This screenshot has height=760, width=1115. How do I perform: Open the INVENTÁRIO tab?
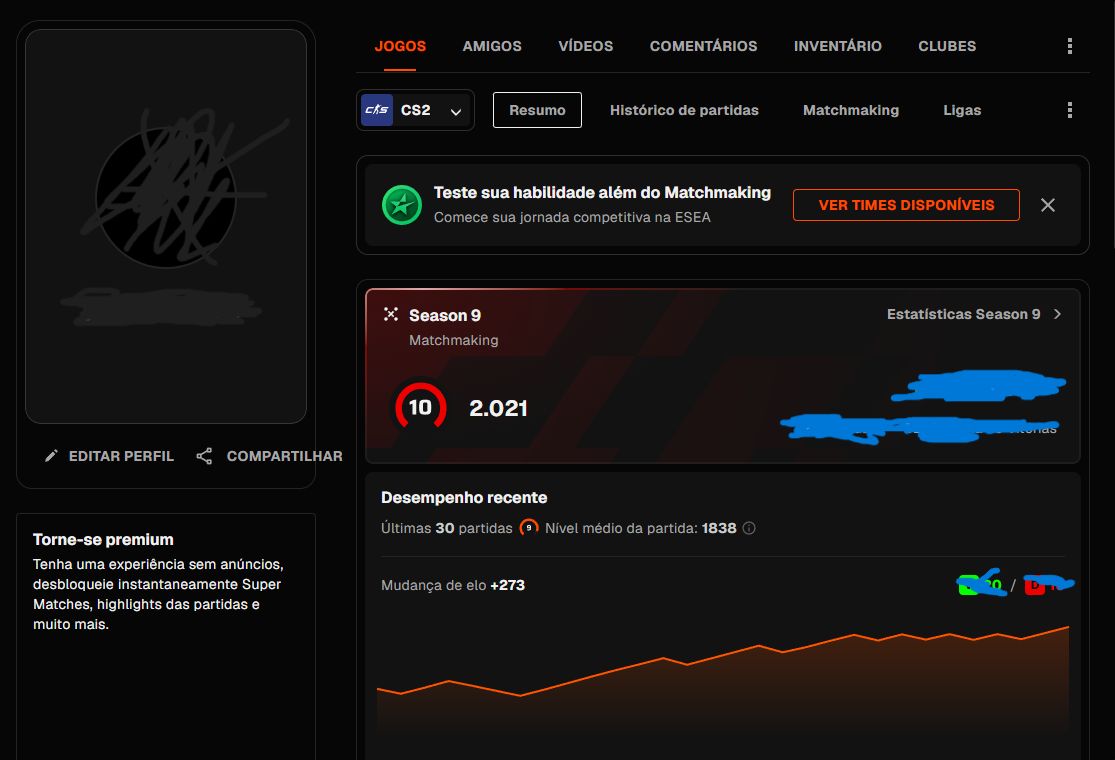[x=838, y=46]
